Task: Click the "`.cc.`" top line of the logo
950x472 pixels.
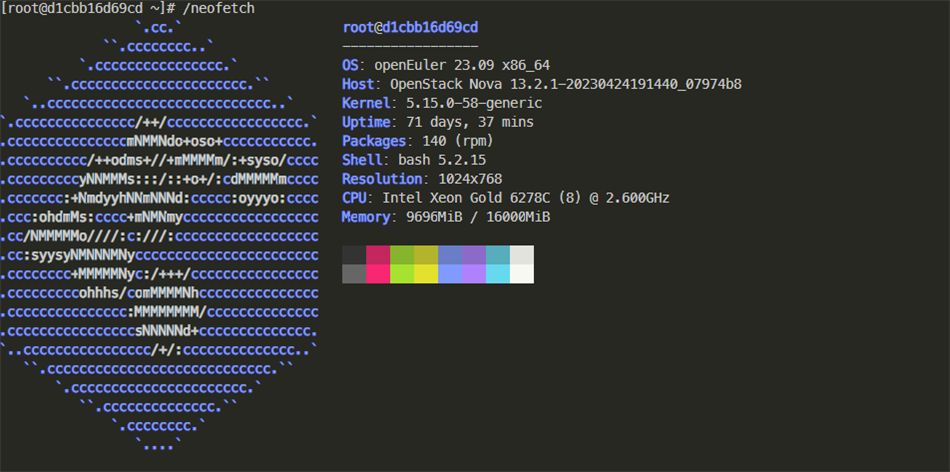Action: coord(159,27)
